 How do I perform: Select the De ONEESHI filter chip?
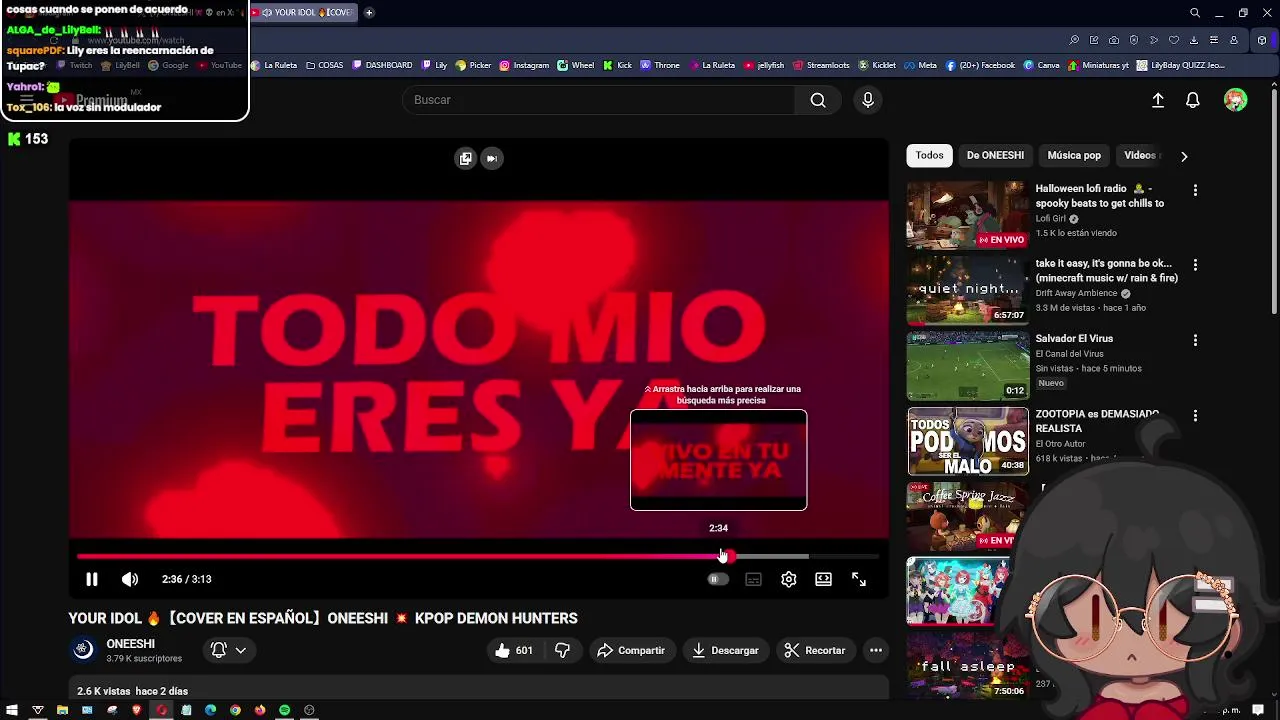click(x=995, y=155)
